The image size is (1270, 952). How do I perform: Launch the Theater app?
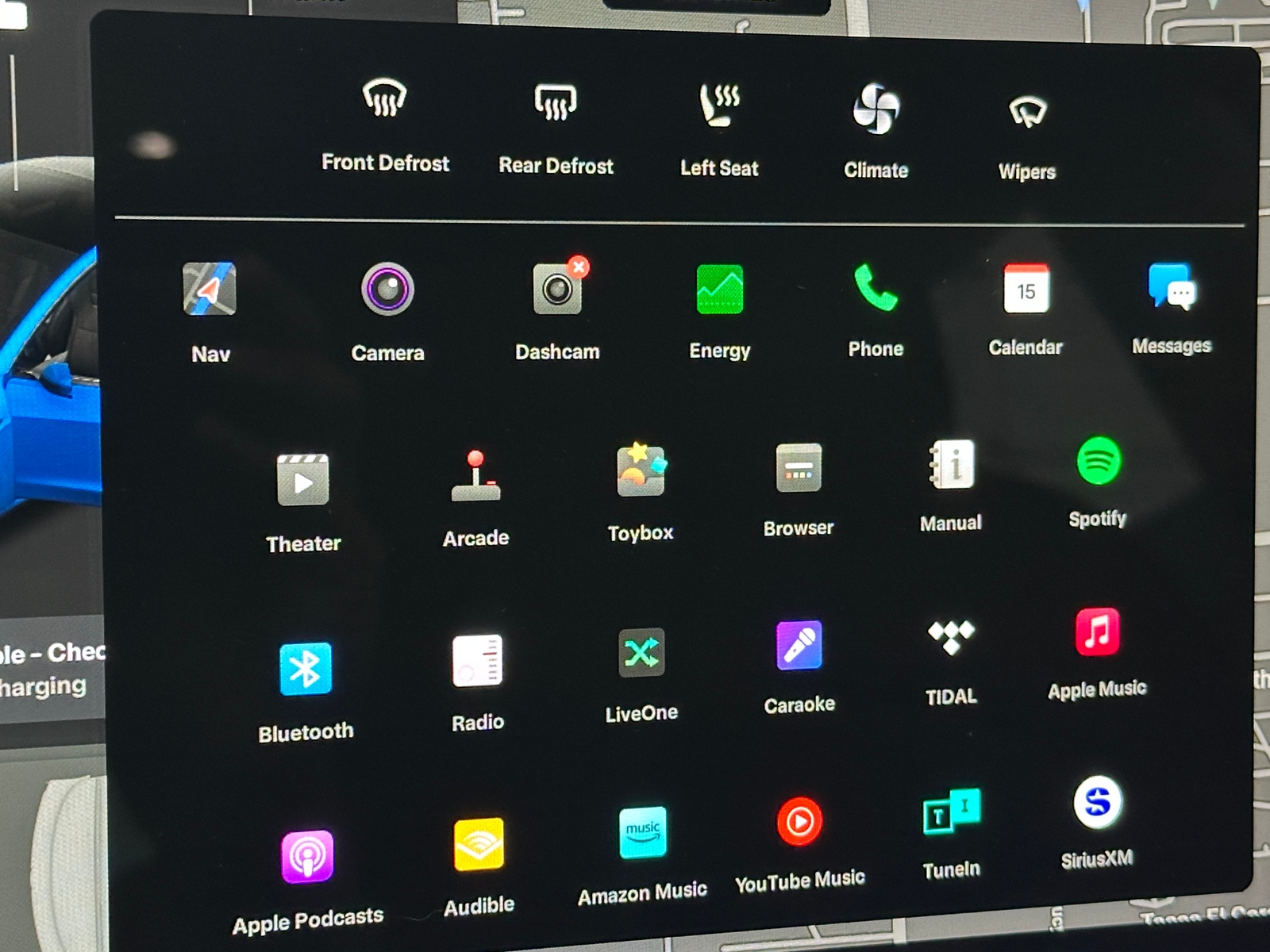[303, 480]
